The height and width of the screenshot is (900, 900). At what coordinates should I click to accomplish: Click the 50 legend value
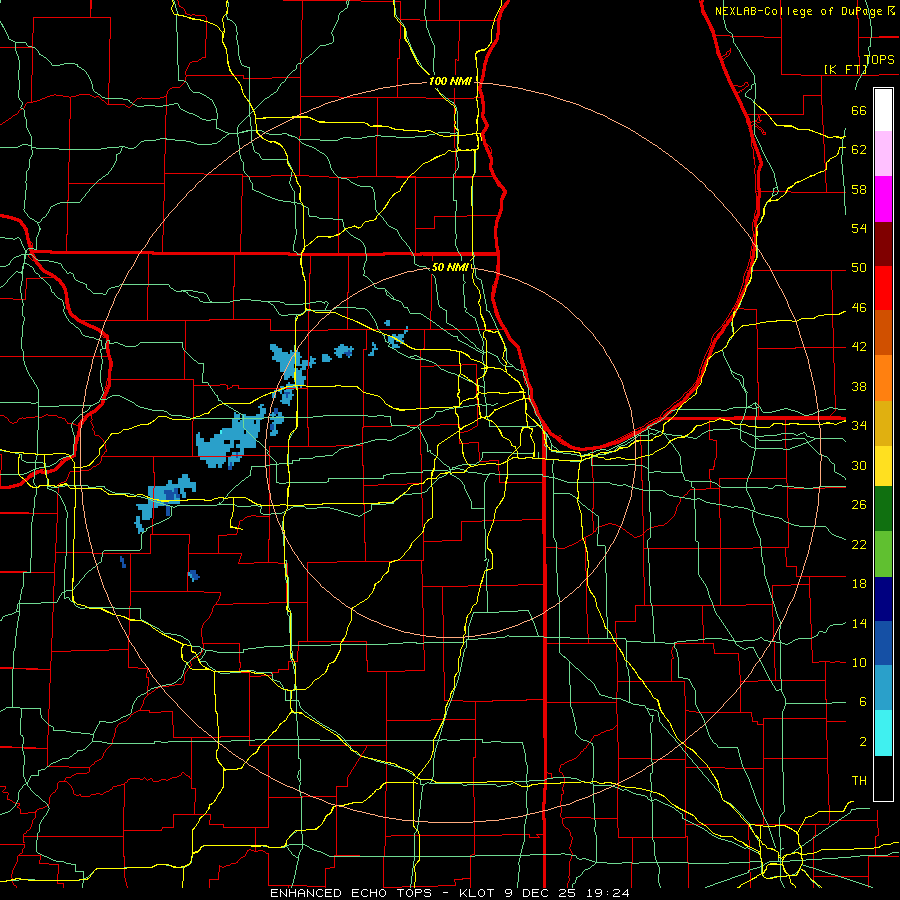pyautogui.click(x=859, y=268)
